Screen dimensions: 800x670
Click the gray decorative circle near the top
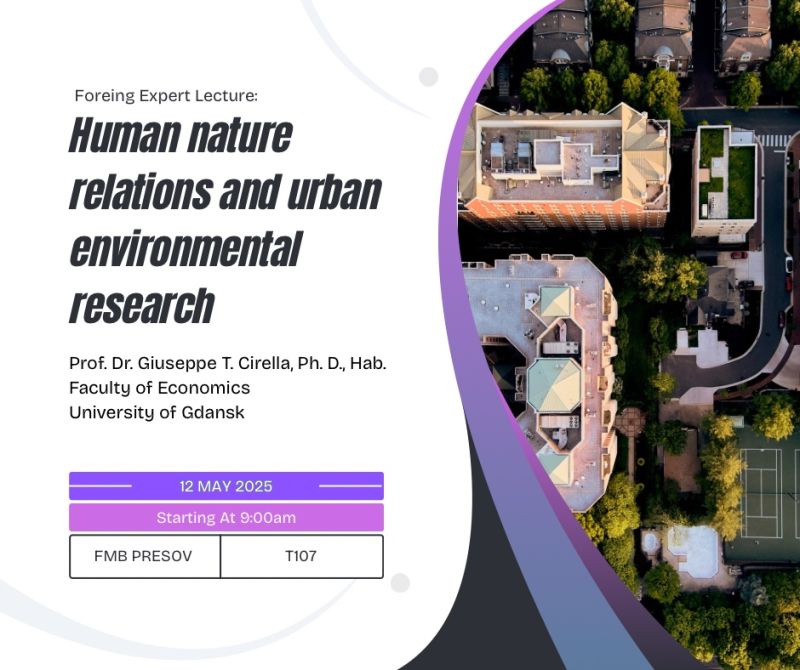tap(429, 77)
